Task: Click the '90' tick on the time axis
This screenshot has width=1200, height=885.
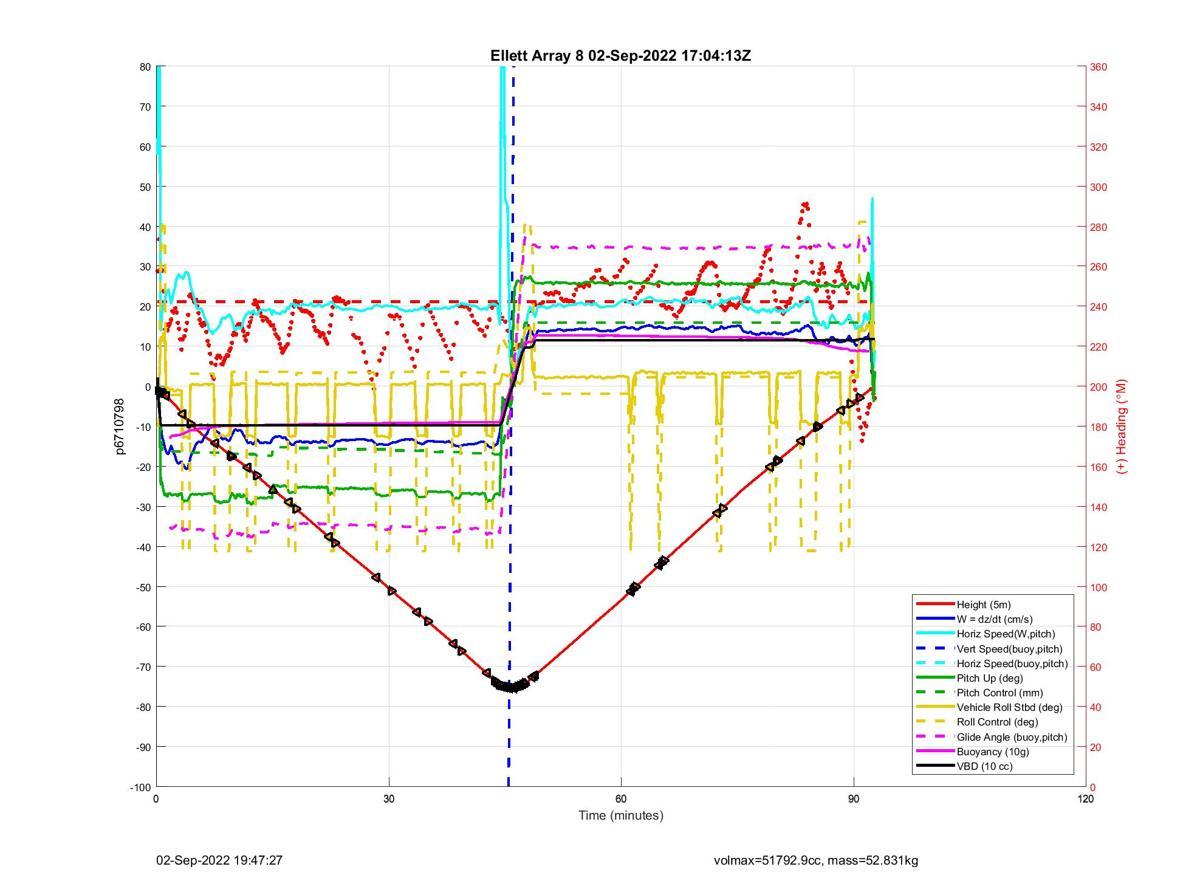Action: [x=854, y=799]
